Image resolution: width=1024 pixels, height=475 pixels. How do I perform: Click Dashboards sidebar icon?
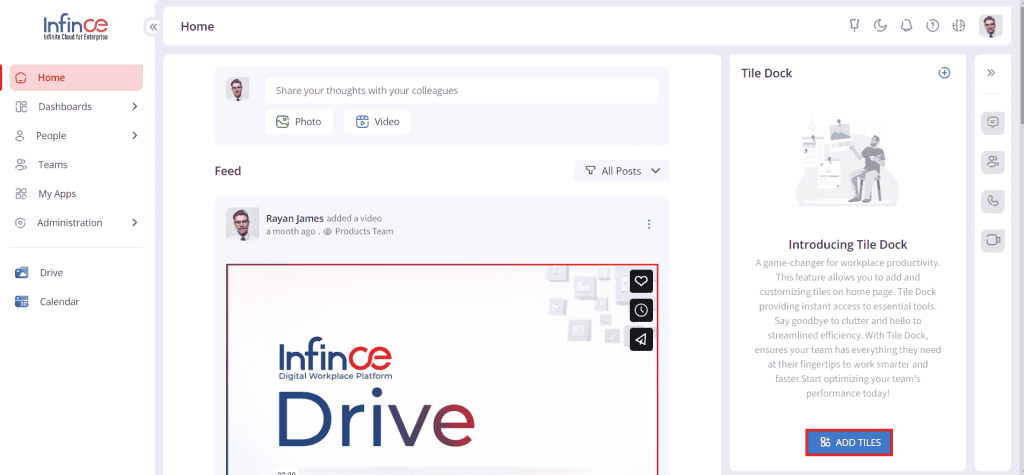21,106
